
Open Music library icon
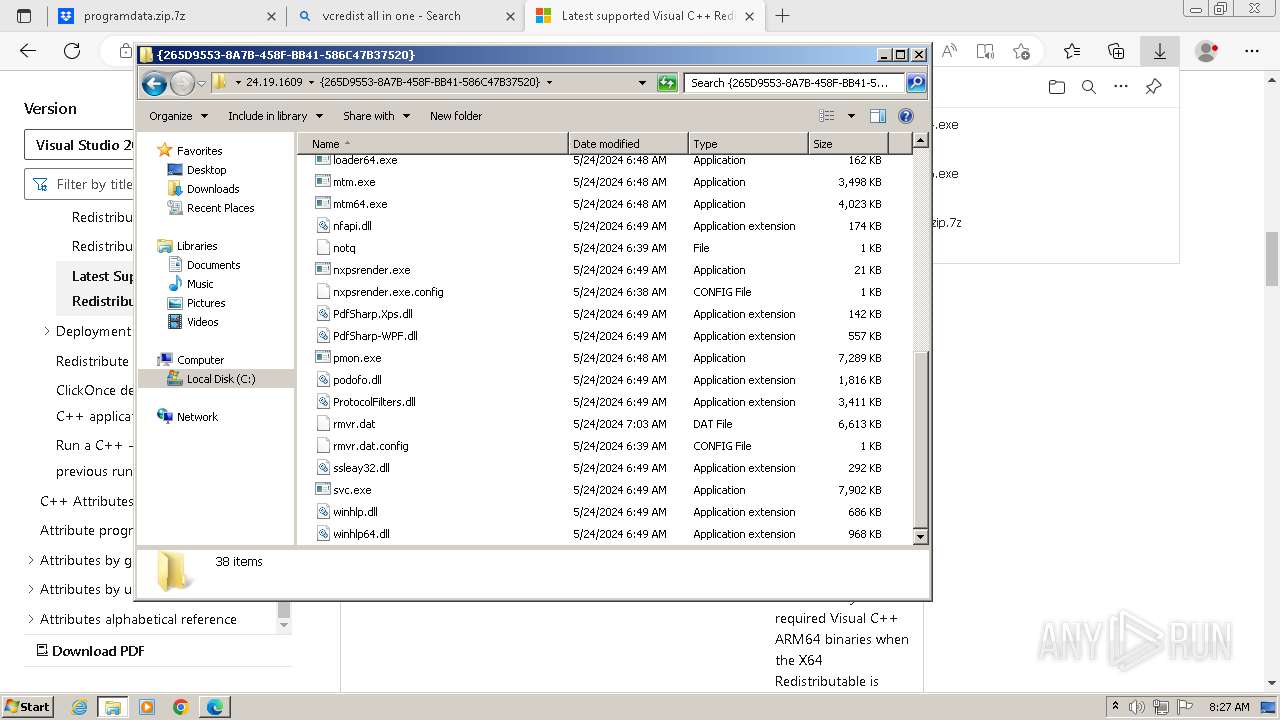pos(175,284)
